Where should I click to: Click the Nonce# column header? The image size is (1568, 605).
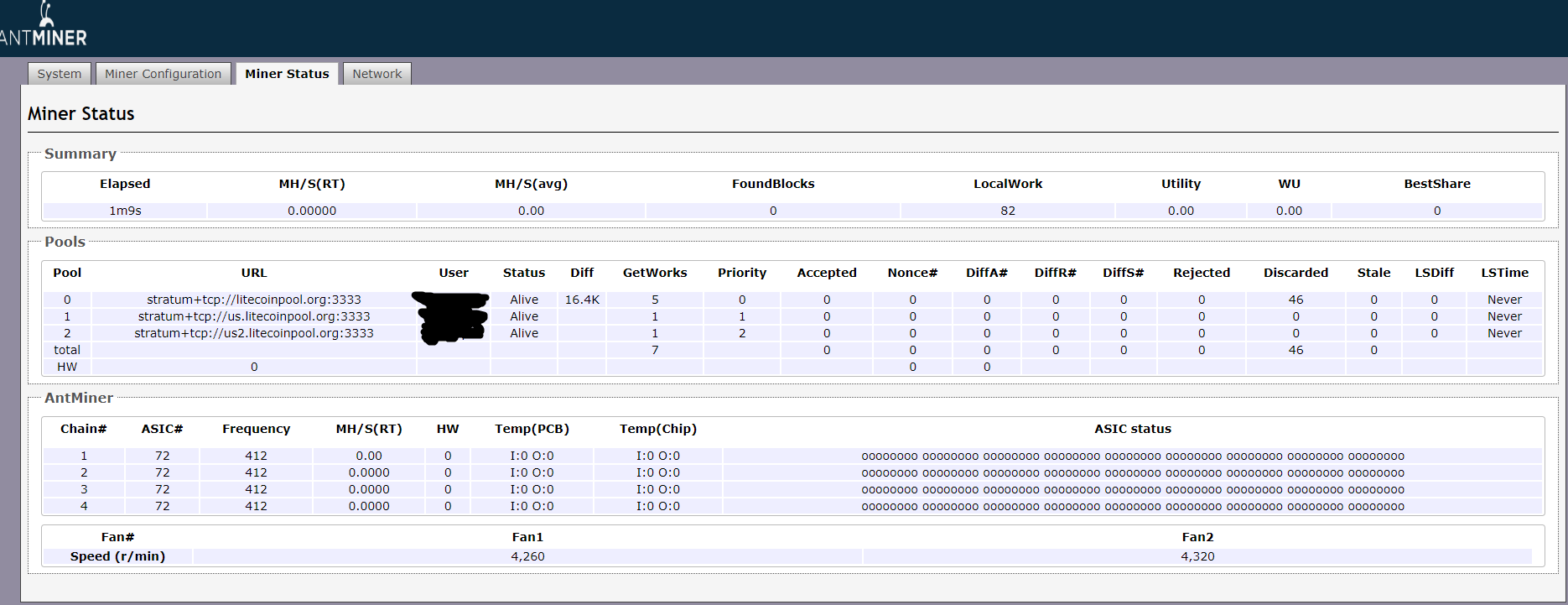coord(912,273)
